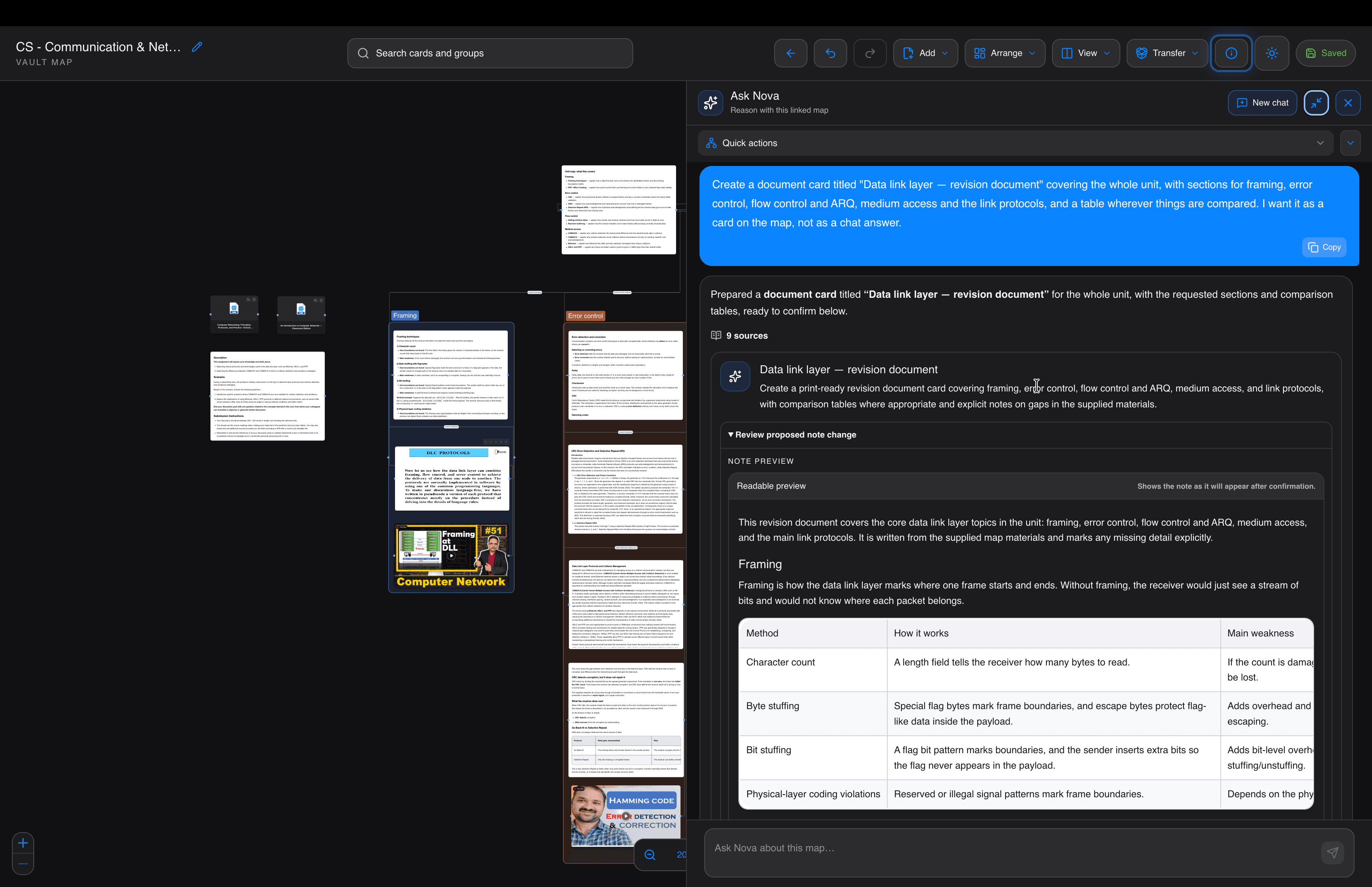Click the magnifier zoom-out icon near the canvas bottom
Viewport: 1372px width, 887px height.
tap(649, 855)
